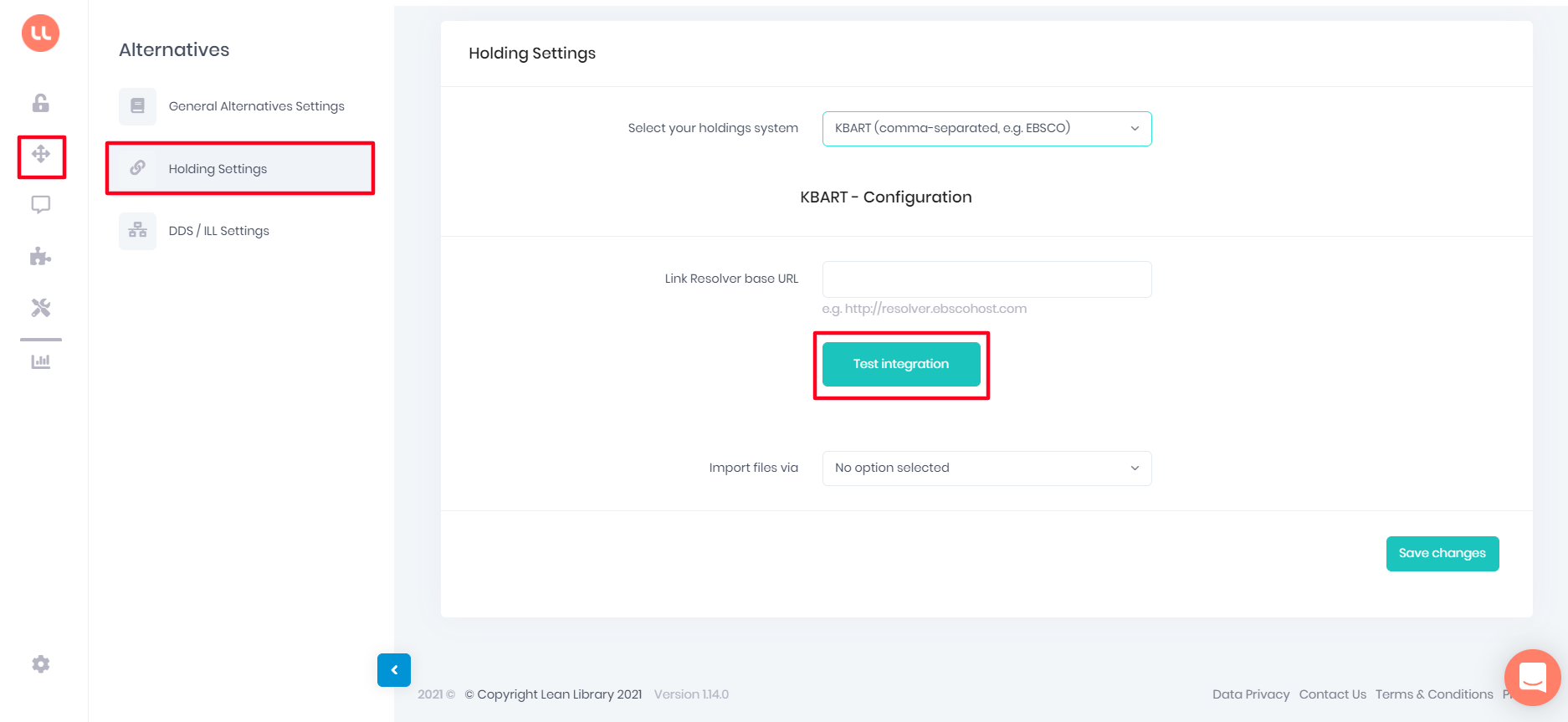The height and width of the screenshot is (722, 1568).
Task: Open the Data Privacy footer link
Action: pos(1251,694)
